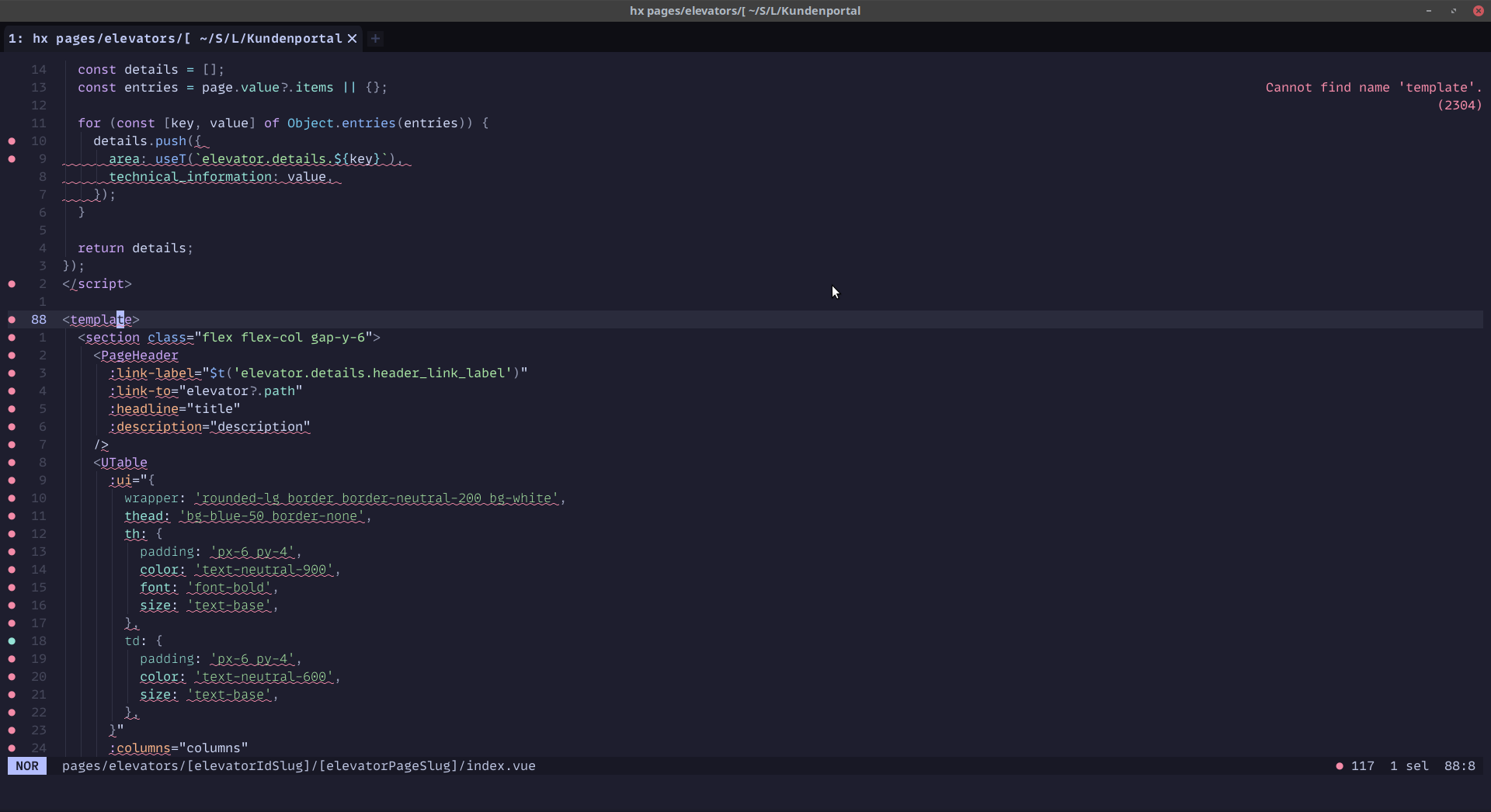Screen dimensions: 1491x812
Task: Click the <PageHeader component tag
Action: pos(136,356)
